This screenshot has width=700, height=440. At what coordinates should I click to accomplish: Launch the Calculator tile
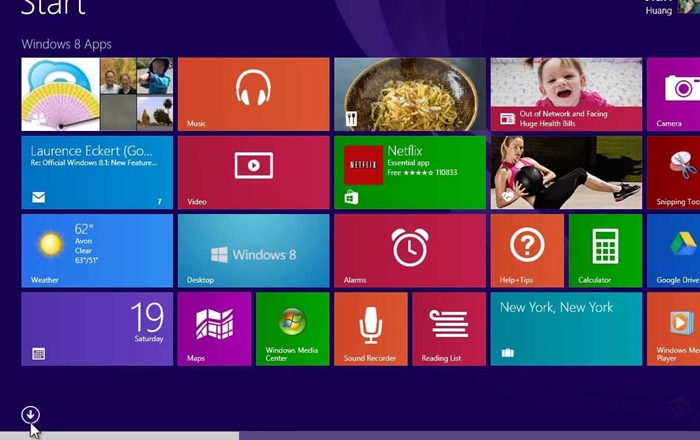(x=605, y=250)
